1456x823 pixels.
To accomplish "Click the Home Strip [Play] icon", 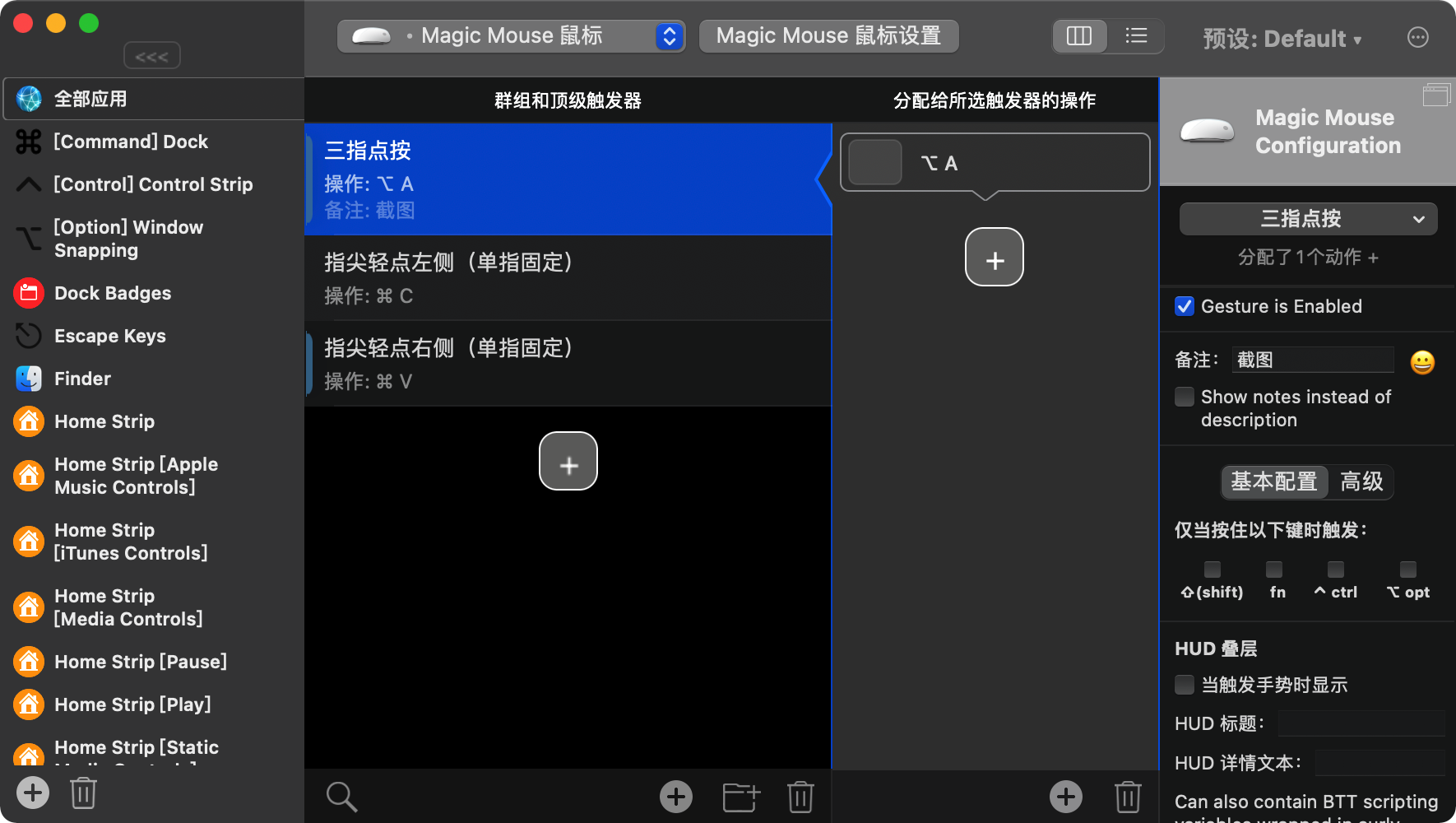I will pyautogui.click(x=29, y=704).
